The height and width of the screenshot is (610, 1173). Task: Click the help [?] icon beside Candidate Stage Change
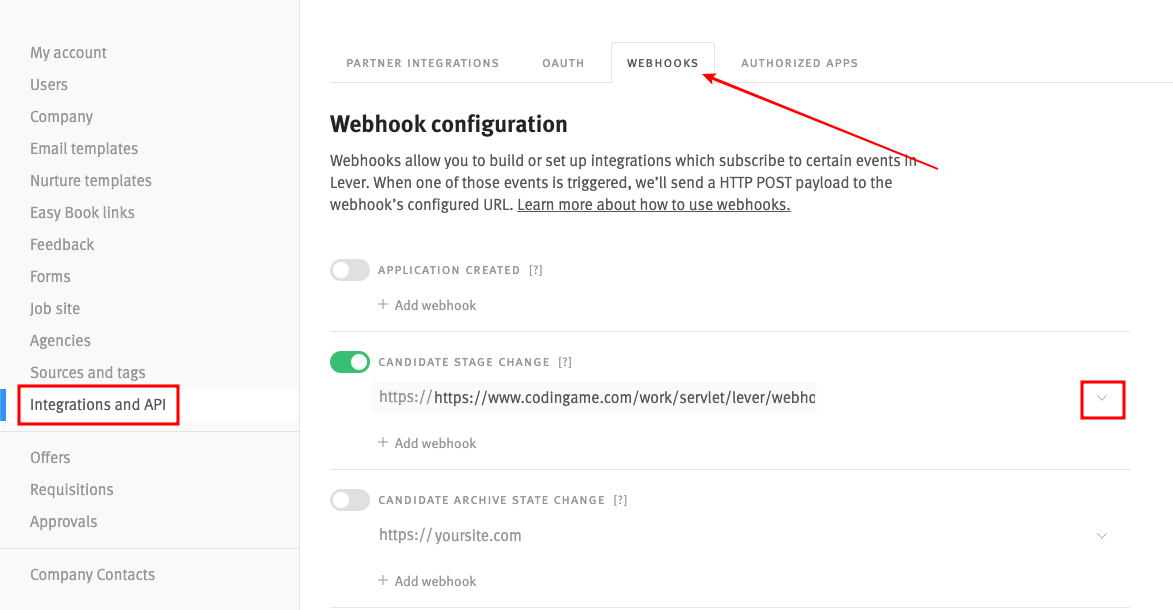(x=565, y=362)
